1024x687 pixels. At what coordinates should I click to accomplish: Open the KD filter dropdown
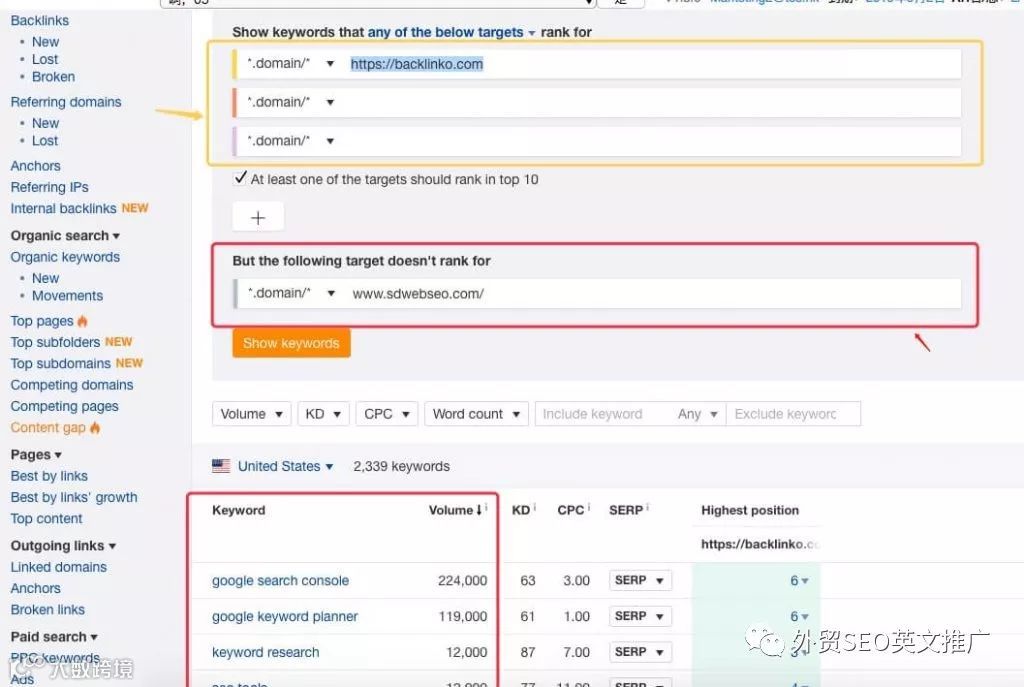(323, 414)
